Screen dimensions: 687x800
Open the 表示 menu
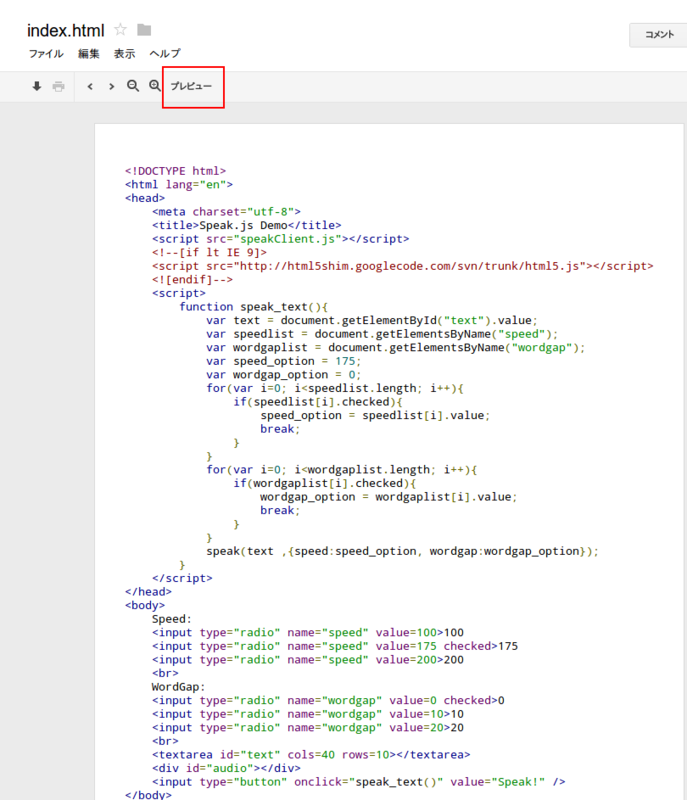point(124,54)
